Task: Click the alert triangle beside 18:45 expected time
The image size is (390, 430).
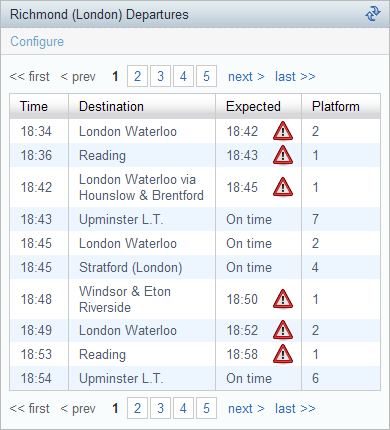Action: [x=283, y=187]
